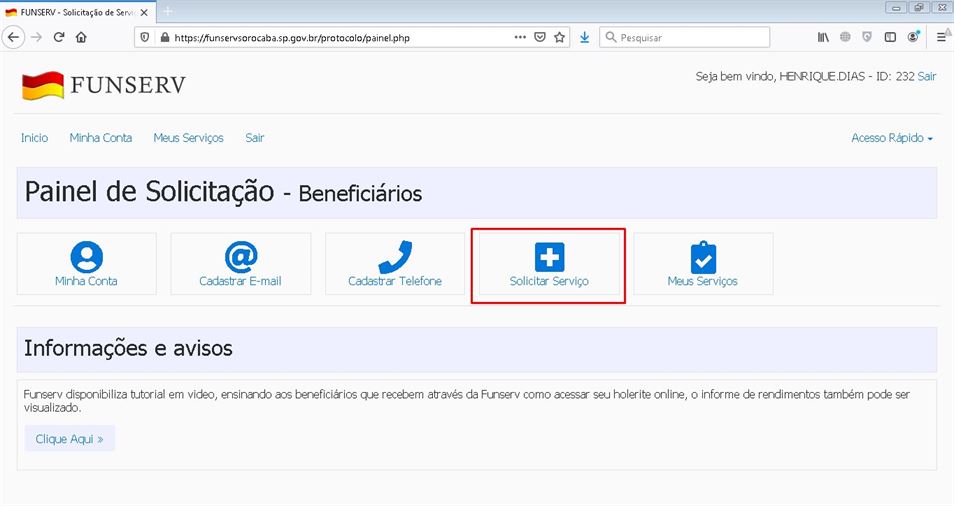Go to the browser home page icon

pyautogui.click(x=81, y=37)
